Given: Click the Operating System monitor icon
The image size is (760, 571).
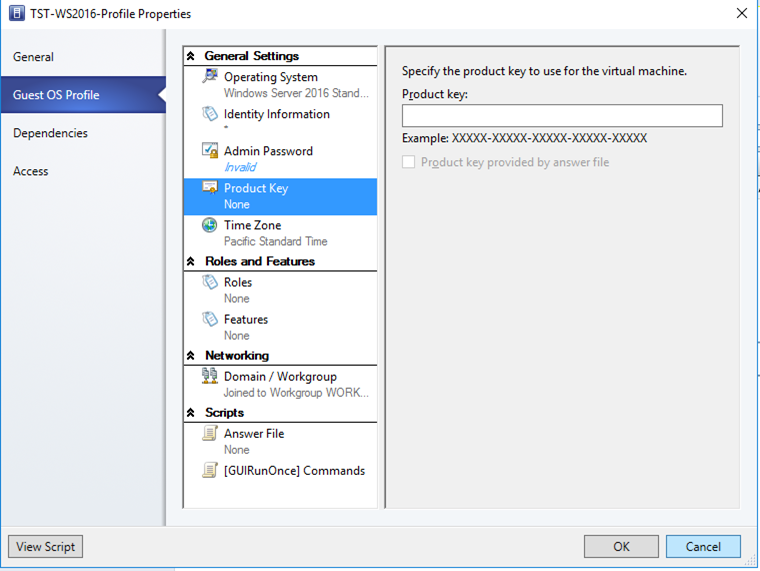Looking at the screenshot, I should coord(210,76).
